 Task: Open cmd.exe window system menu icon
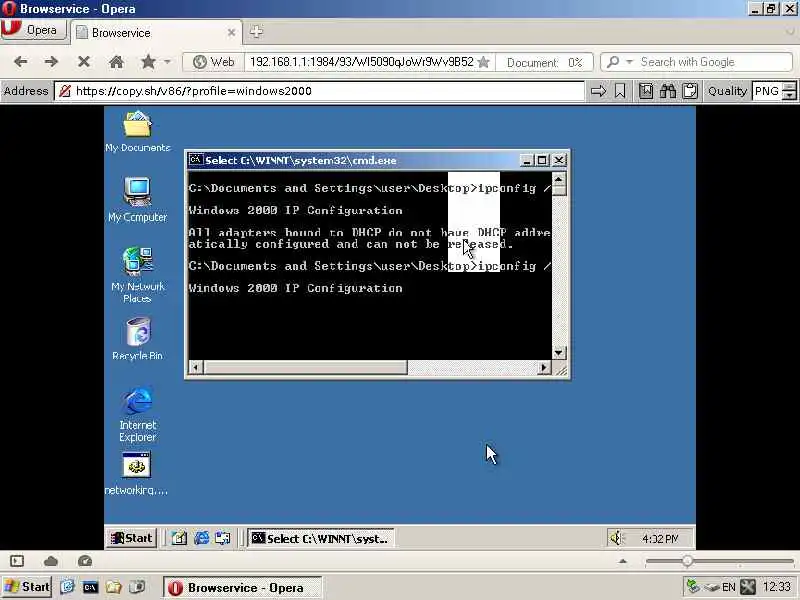(x=196, y=160)
